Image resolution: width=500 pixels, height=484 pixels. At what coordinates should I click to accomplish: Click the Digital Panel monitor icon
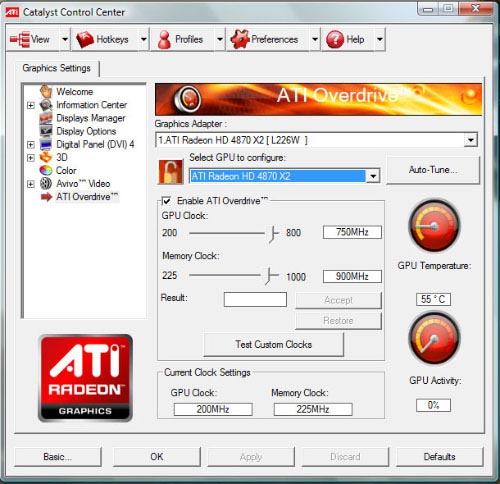46,144
